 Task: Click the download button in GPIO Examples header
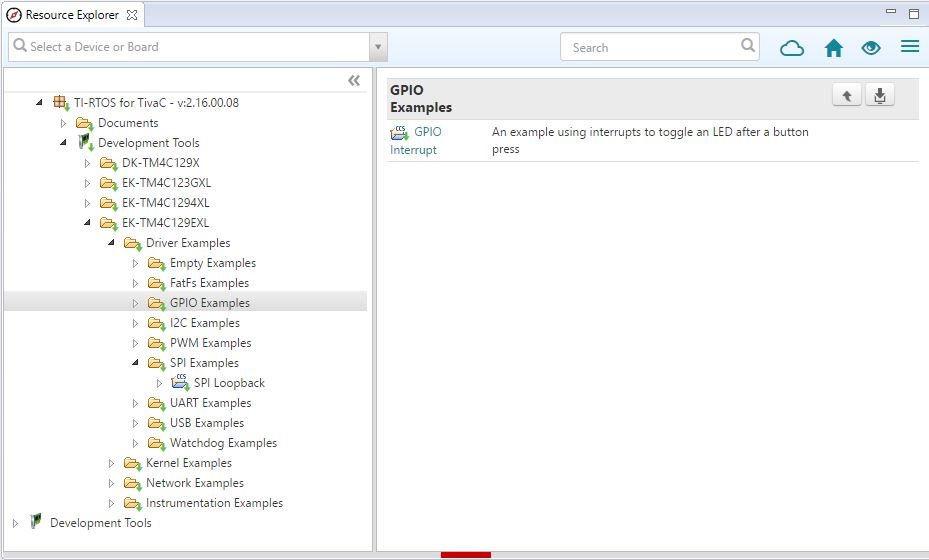tap(880, 95)
